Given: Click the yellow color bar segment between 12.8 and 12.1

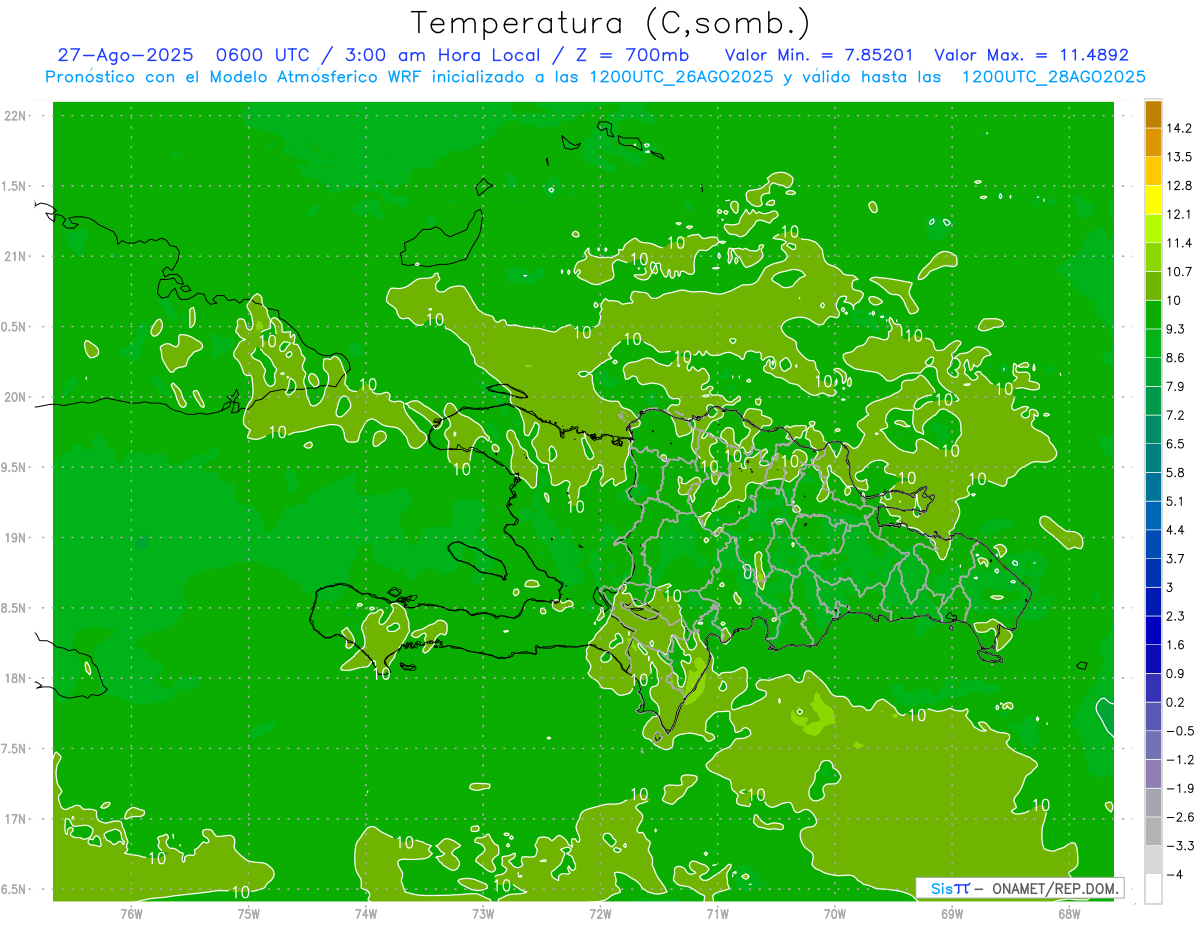Looking at the screenshot, I should (1153, 200).
